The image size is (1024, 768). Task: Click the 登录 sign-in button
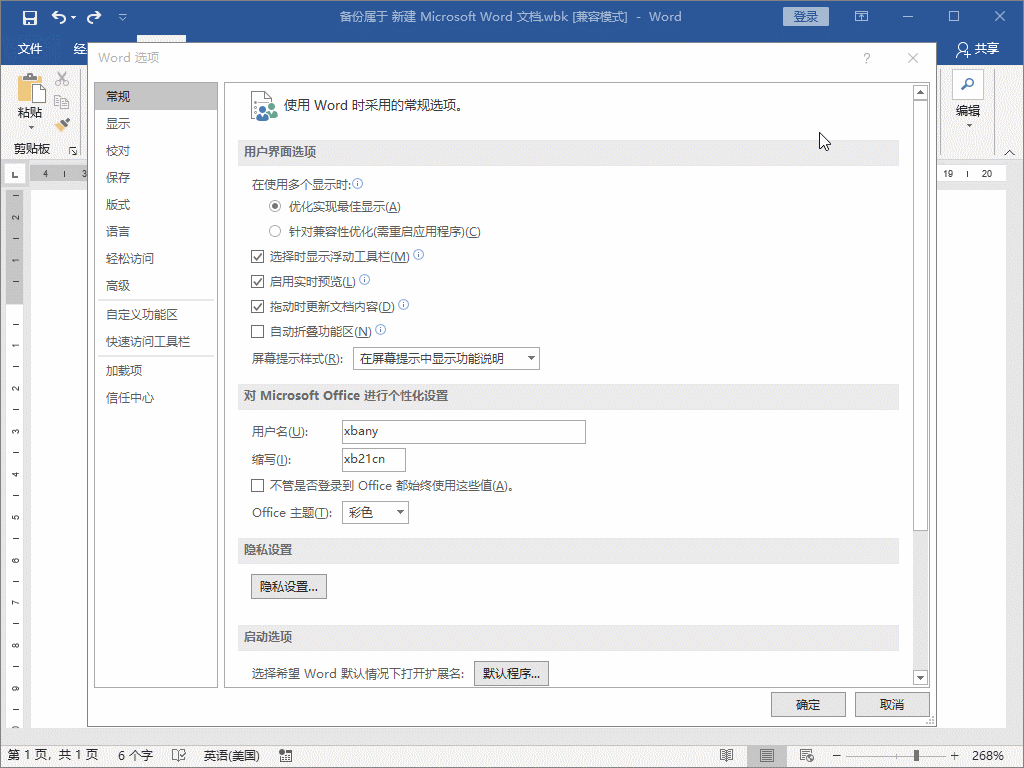coord(806,17)
